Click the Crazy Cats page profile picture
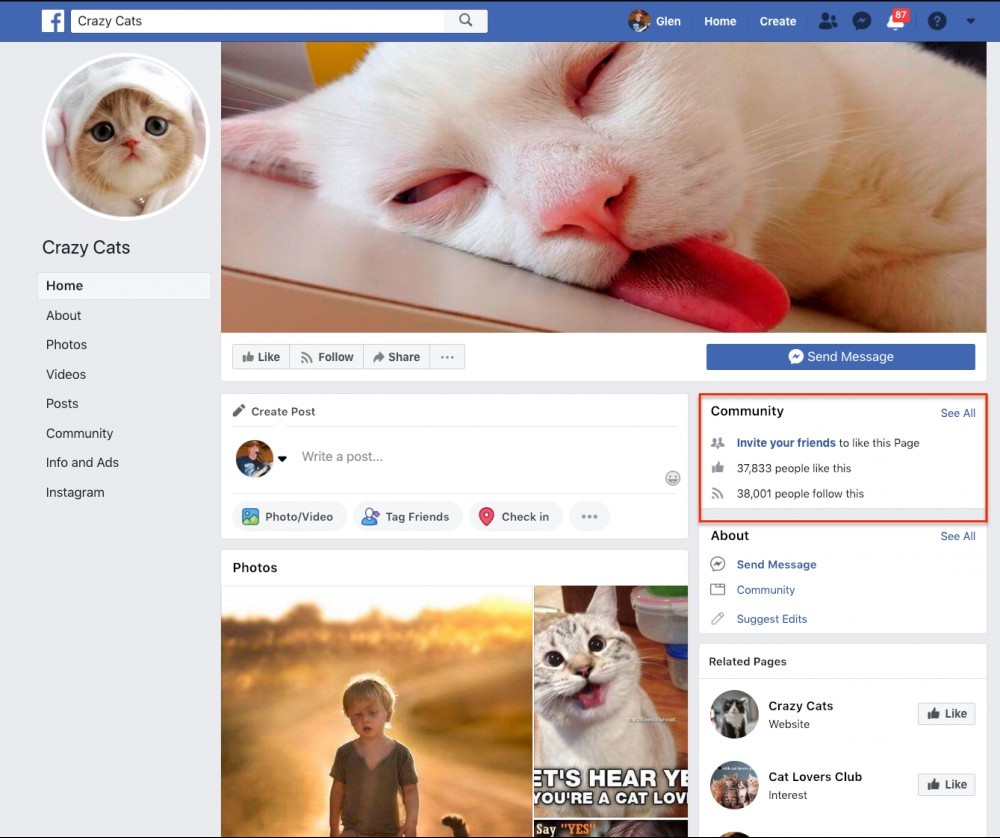This screenshot has height=838, width=1000. (126, 136)
